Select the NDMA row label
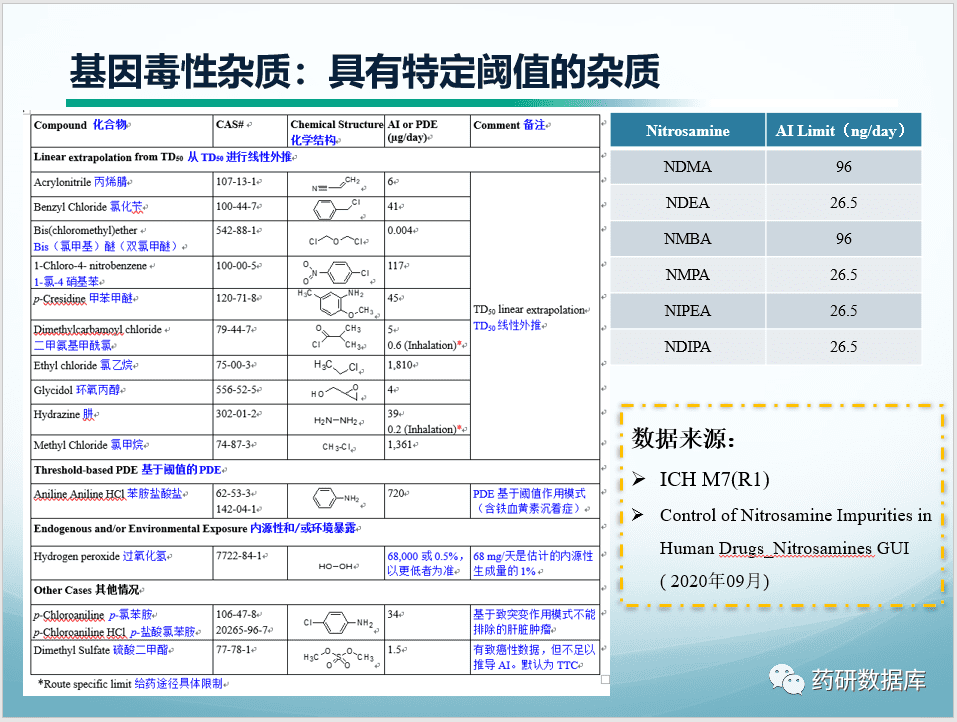957x722 pixels. (x=688, y=167)
